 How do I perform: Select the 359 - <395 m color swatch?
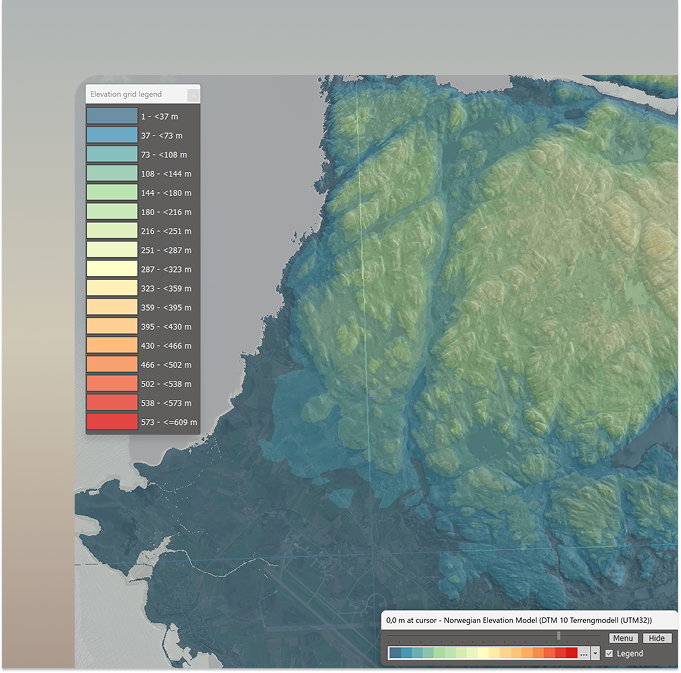pos(112,307)
